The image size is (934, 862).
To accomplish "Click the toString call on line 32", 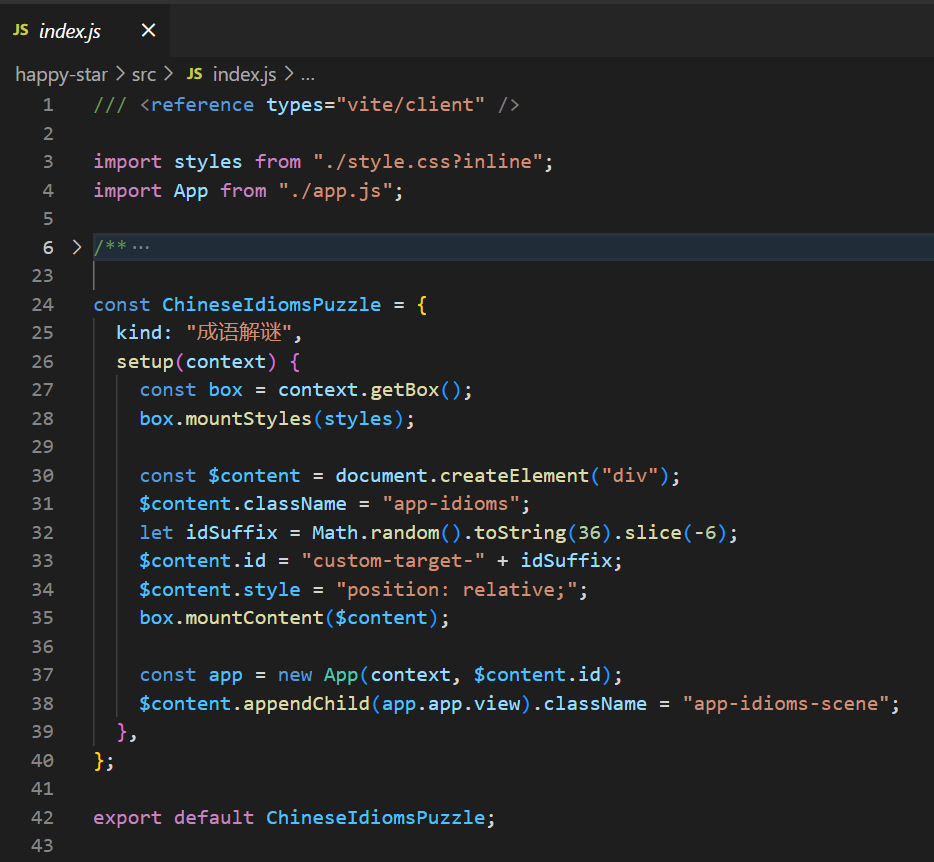I will click(x=519, y=532).
